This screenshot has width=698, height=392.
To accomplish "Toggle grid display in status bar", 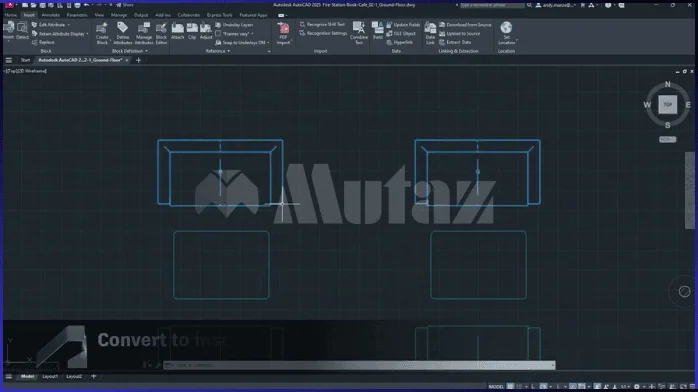I will 510,387.
